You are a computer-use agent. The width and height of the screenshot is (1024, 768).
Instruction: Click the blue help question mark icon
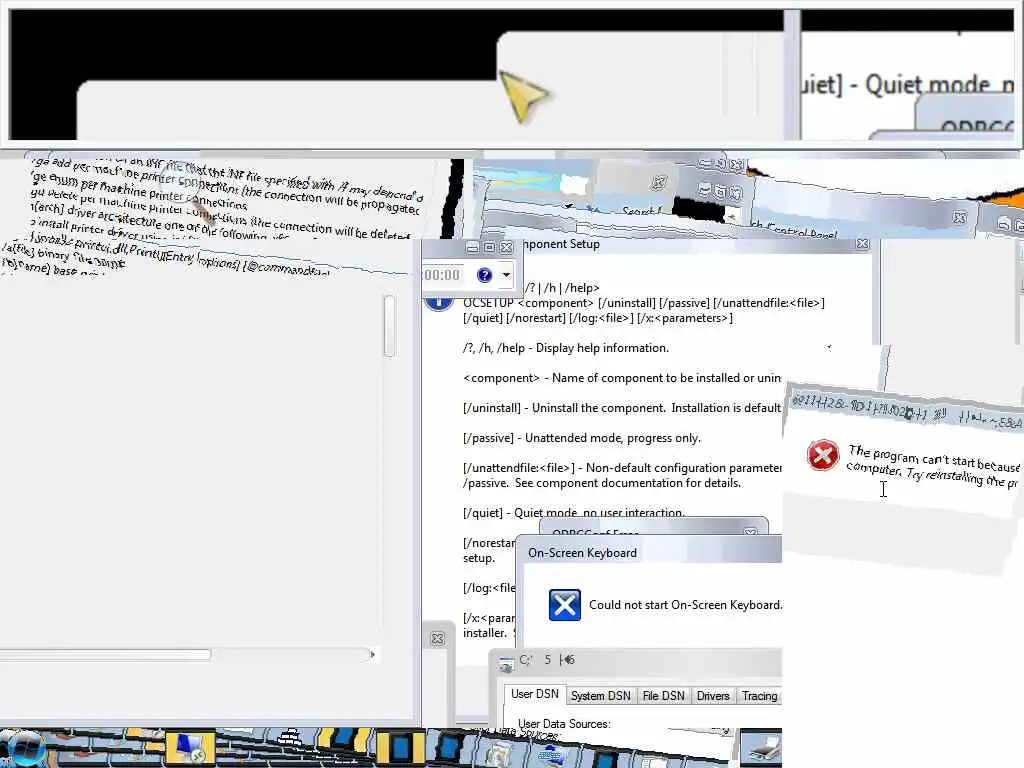click(484, 275)
